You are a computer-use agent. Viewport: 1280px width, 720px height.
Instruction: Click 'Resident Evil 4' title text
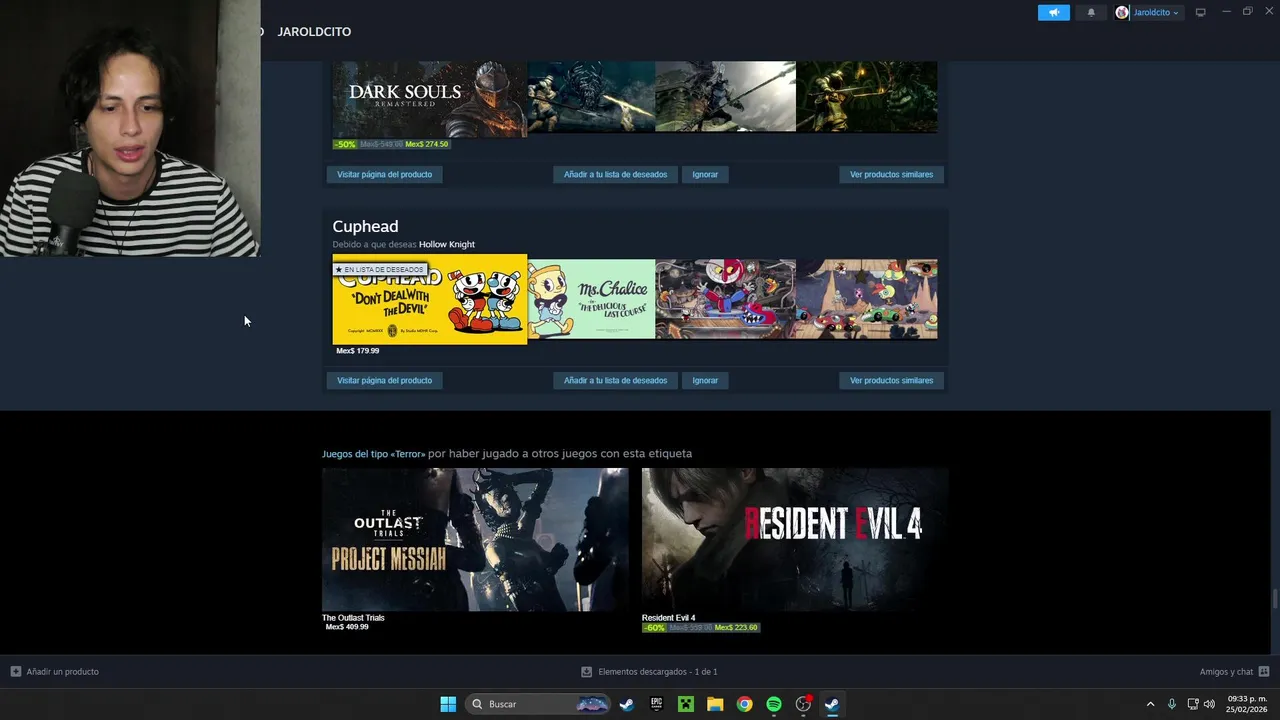click(x=668, y=618)
